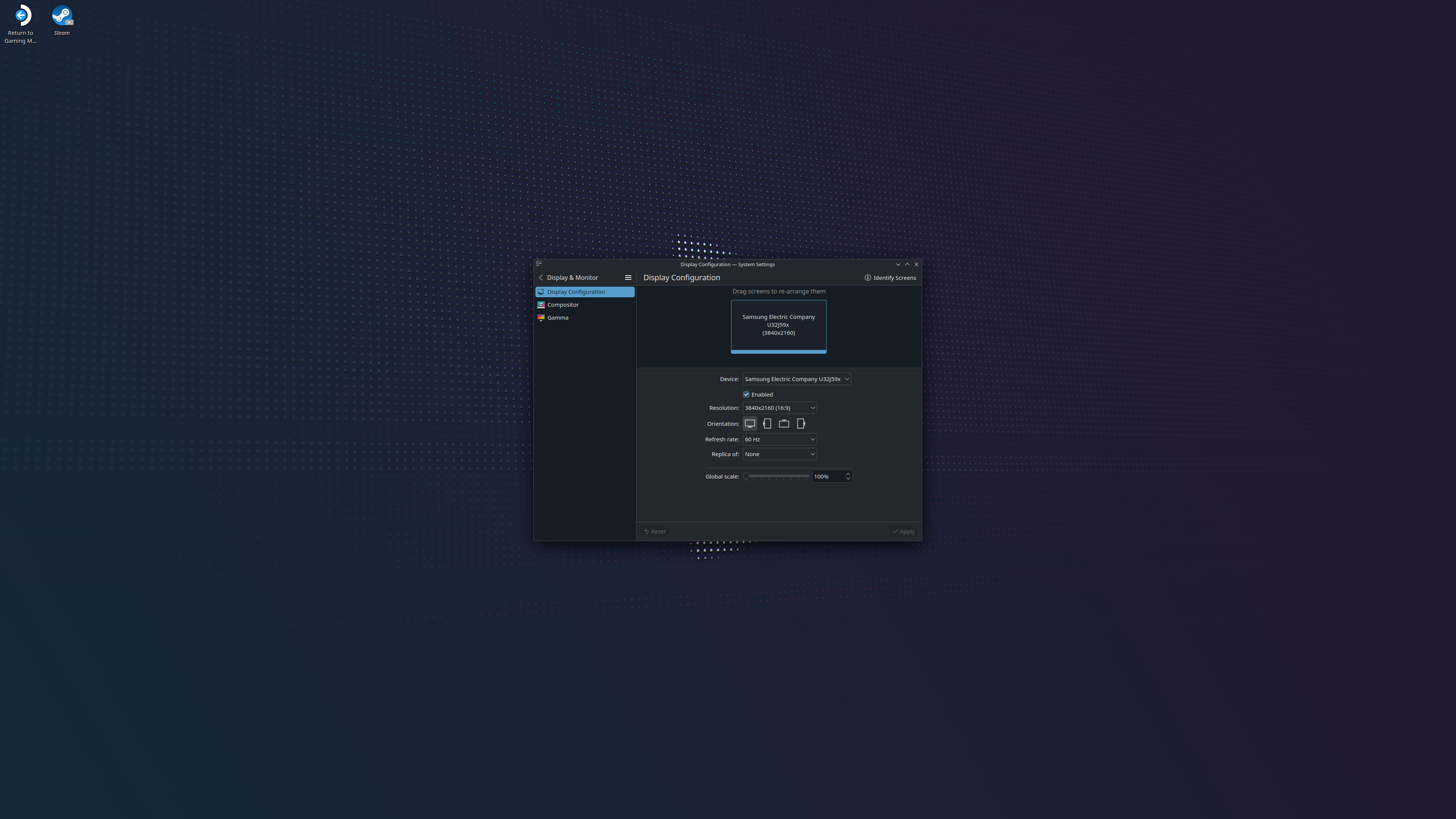
Task: Go back using the Display & Monitor arrow
Action: click(541, 278)
